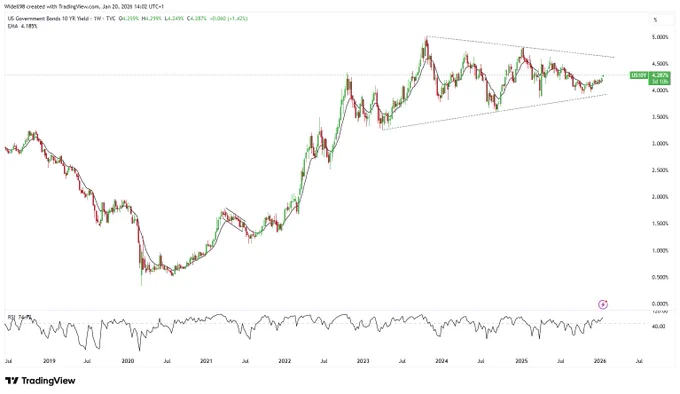The width and height of the screenshot is (680, 394).
Task: Click the closing price value C4.287%
Action: pyautogui.click(x=196, y=19)
